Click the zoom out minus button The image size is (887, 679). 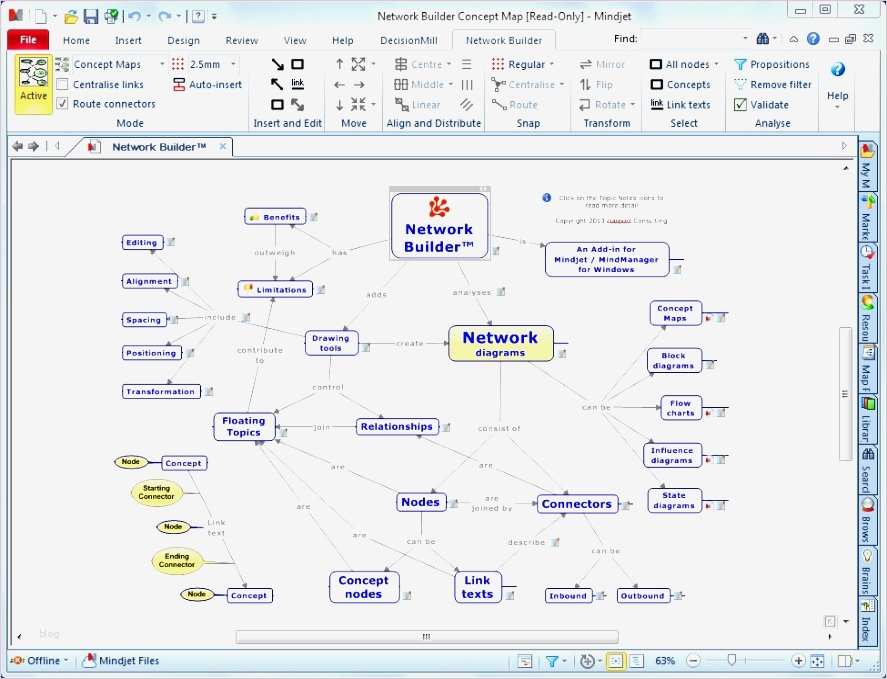tap(693, 660)
